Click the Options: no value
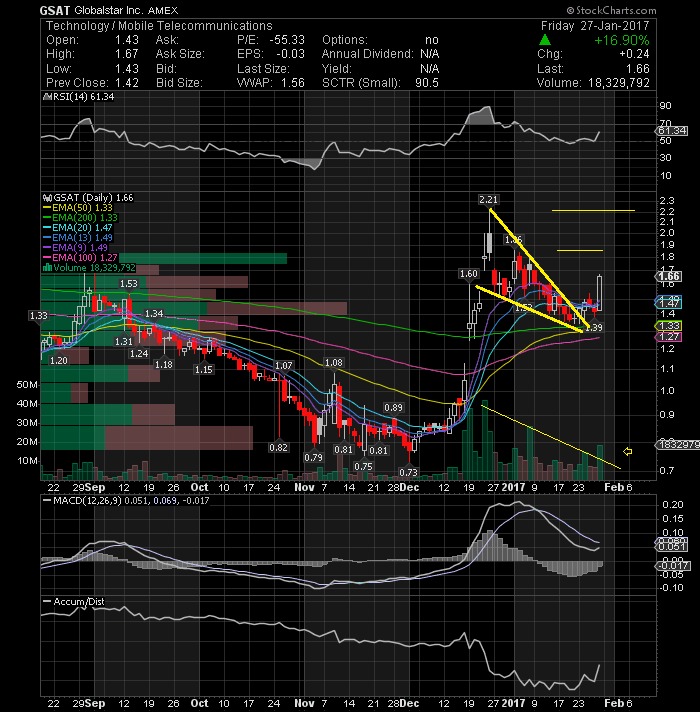 (432, 40)
